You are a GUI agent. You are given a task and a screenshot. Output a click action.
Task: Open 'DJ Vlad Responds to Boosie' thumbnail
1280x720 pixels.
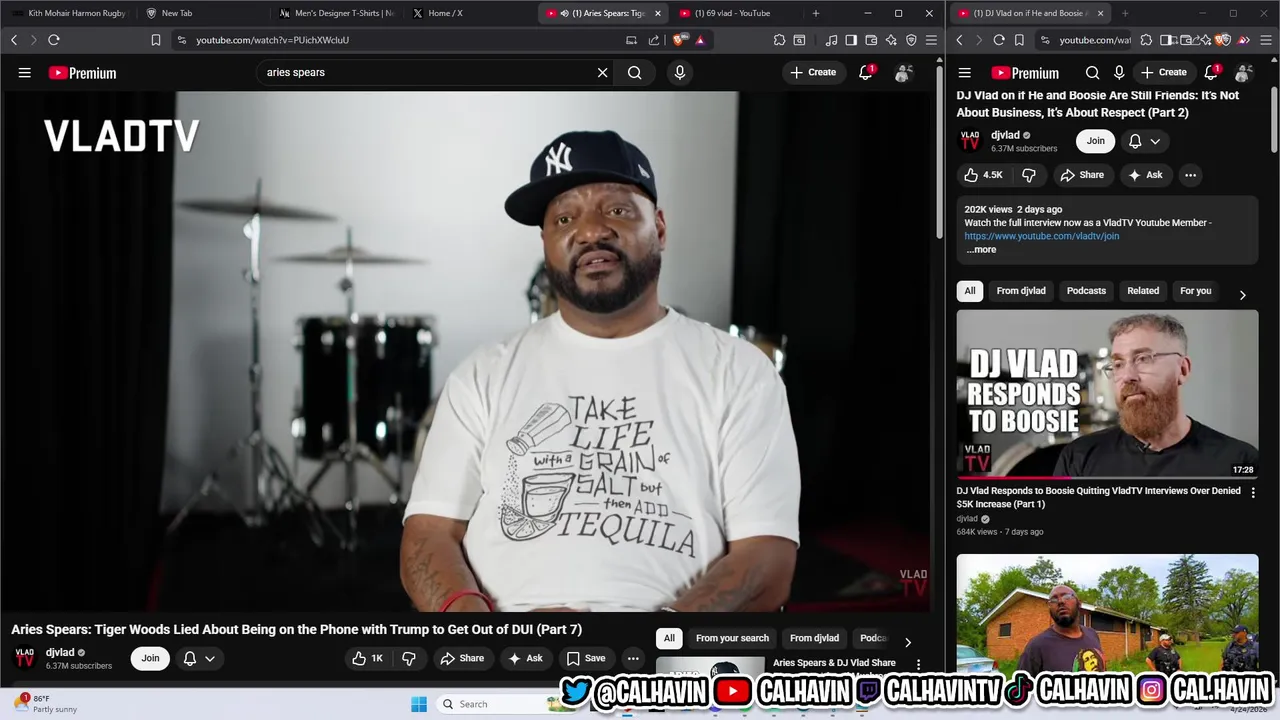[1107, 394]
